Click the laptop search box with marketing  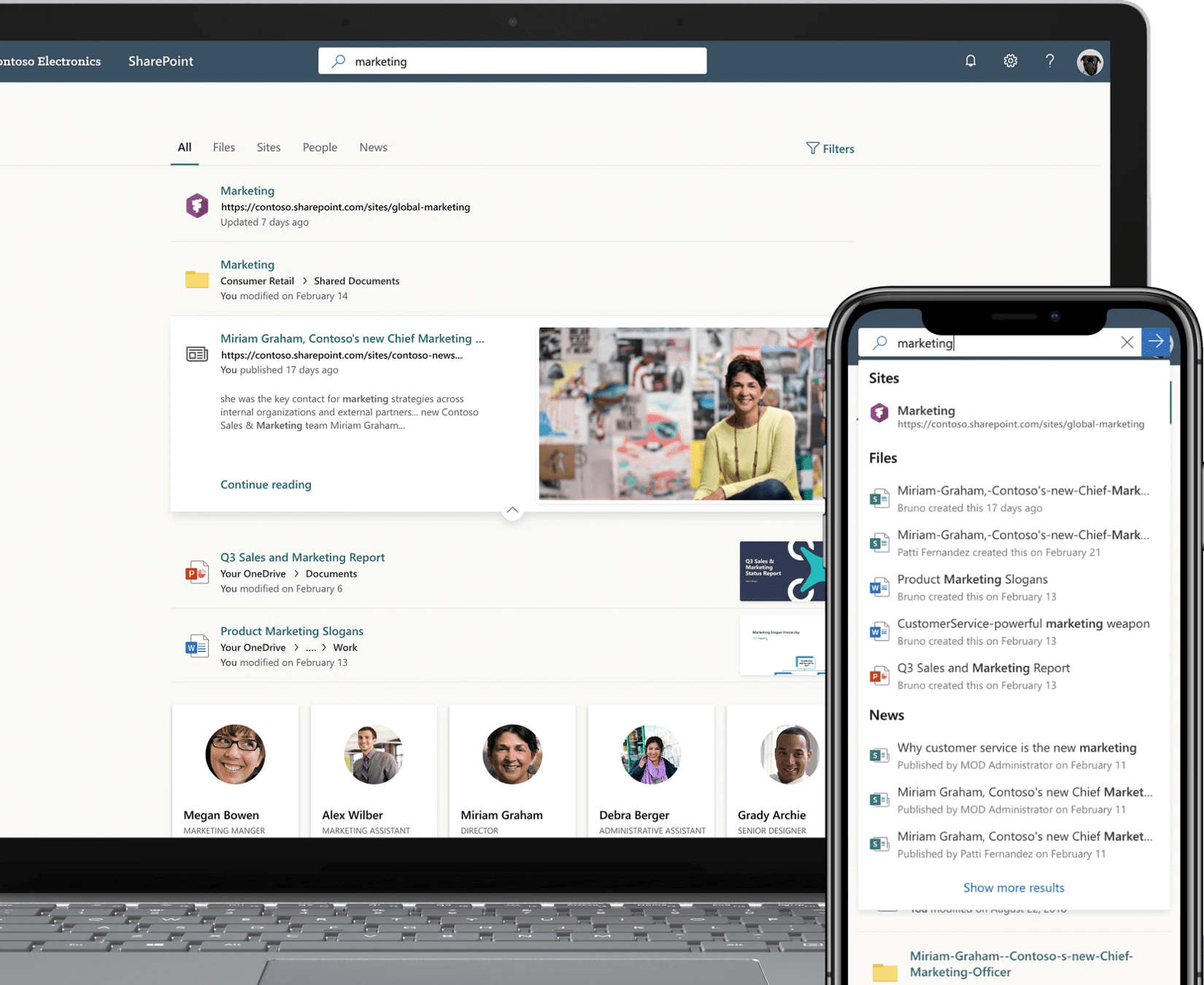coord(512,61)
